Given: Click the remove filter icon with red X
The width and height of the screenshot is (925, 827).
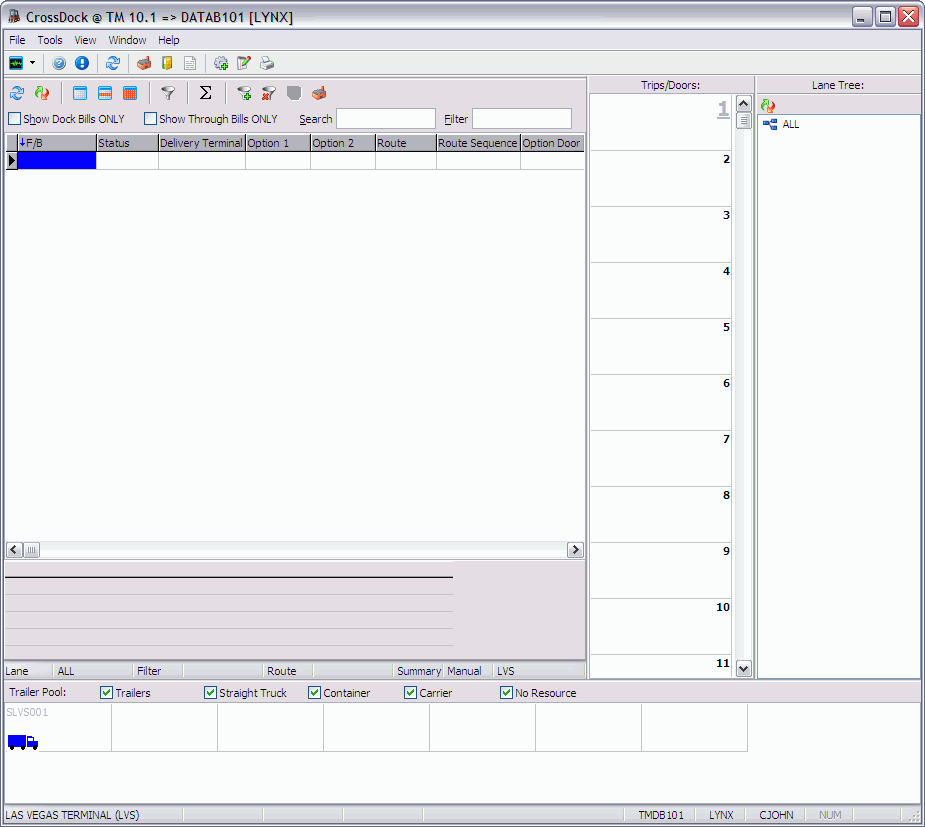Looking at the screenshot, I should click(x=267, y=93).
